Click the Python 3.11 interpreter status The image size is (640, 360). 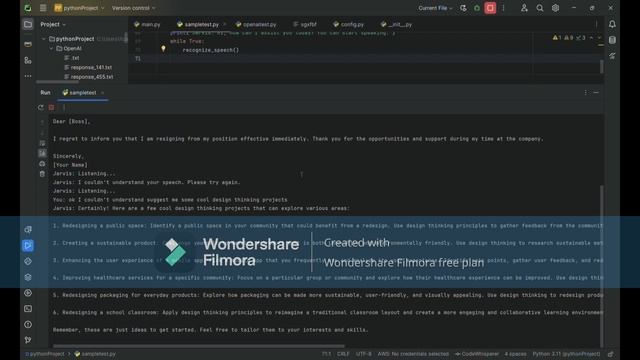[566, 354]
